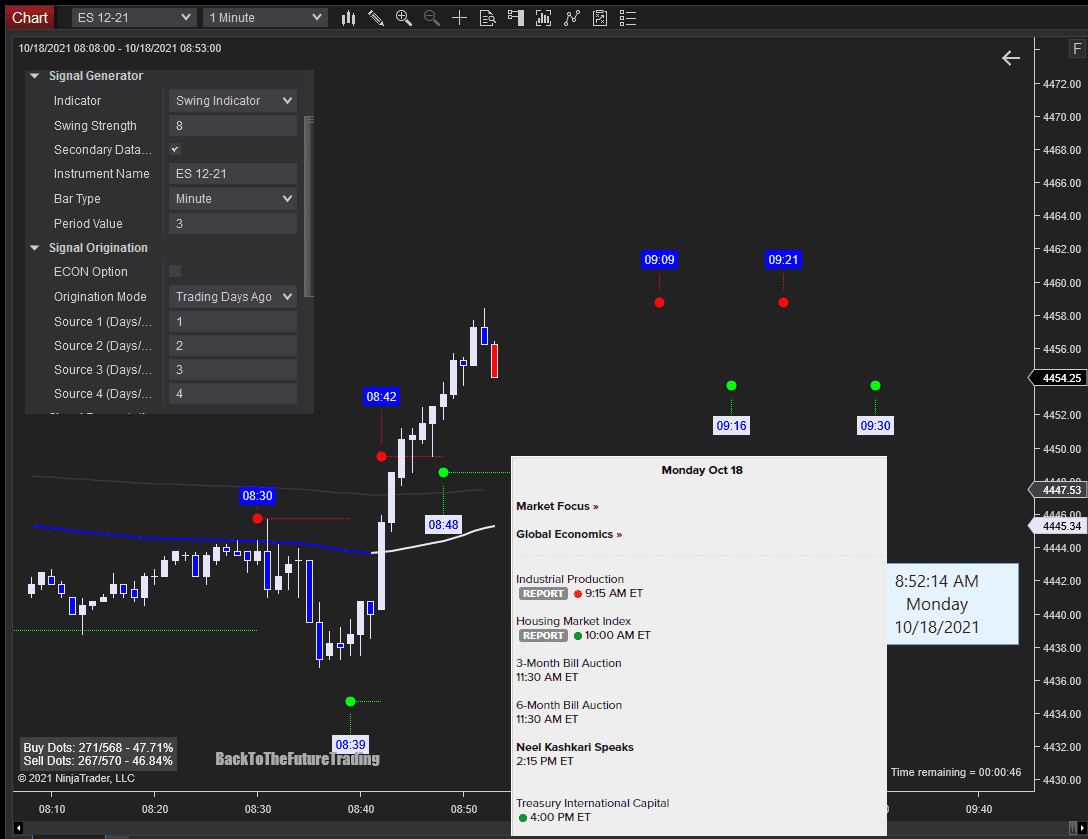Click the 08:39 buy signal label
The image size is (1088, 839).
pyautogui.click(x=350, y=745)
